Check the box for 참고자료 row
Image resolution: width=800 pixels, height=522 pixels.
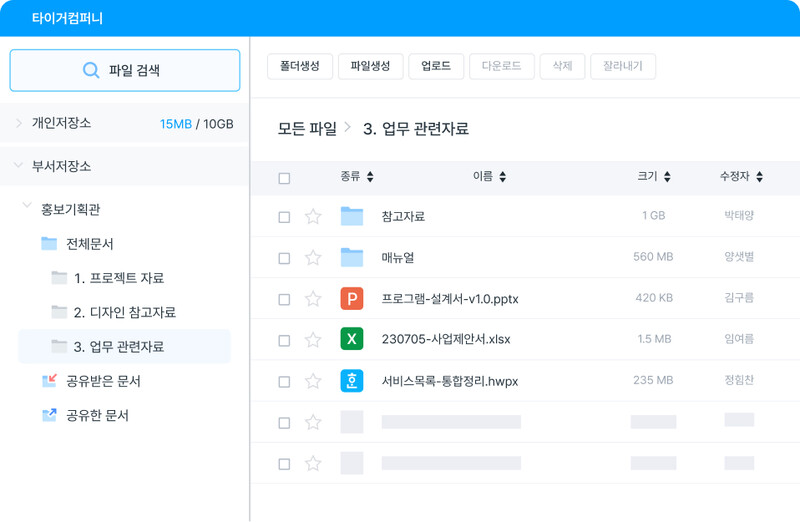pyautogui.click(x=284, y=217)
